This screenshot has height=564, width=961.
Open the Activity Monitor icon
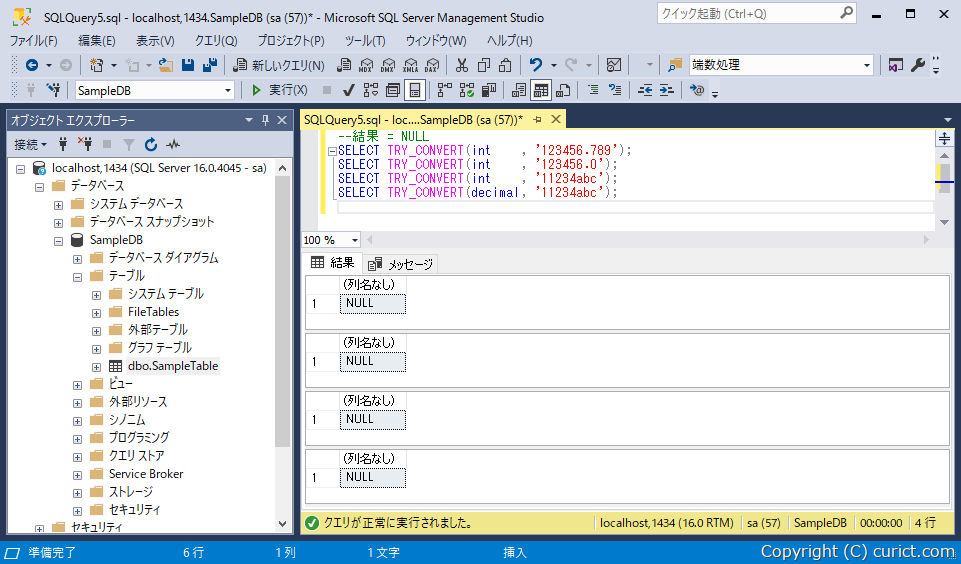click(613, 65)
